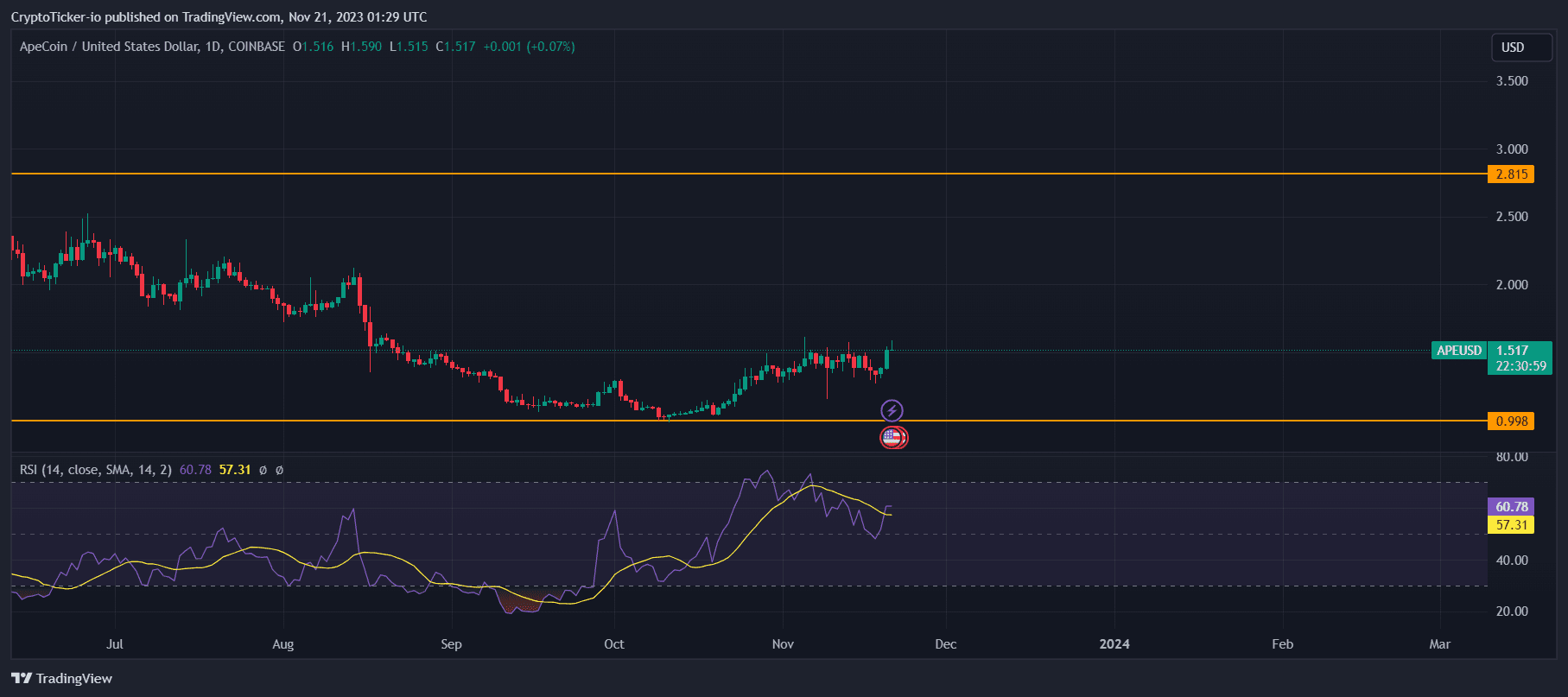1568x697 pixels.
Task: Open the USD currency selector
Action: (1521, 48)
